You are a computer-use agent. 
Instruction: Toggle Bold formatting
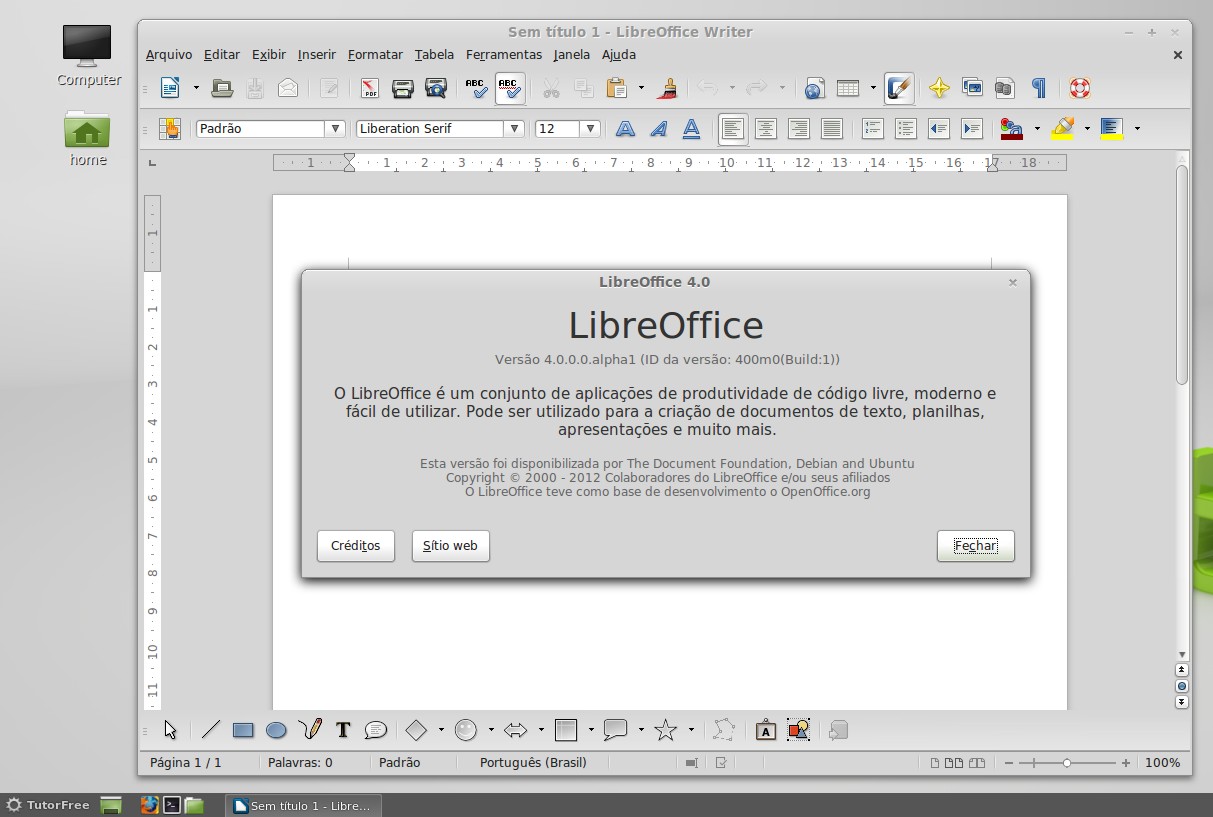pyautogui.click(x=625, y=128)
